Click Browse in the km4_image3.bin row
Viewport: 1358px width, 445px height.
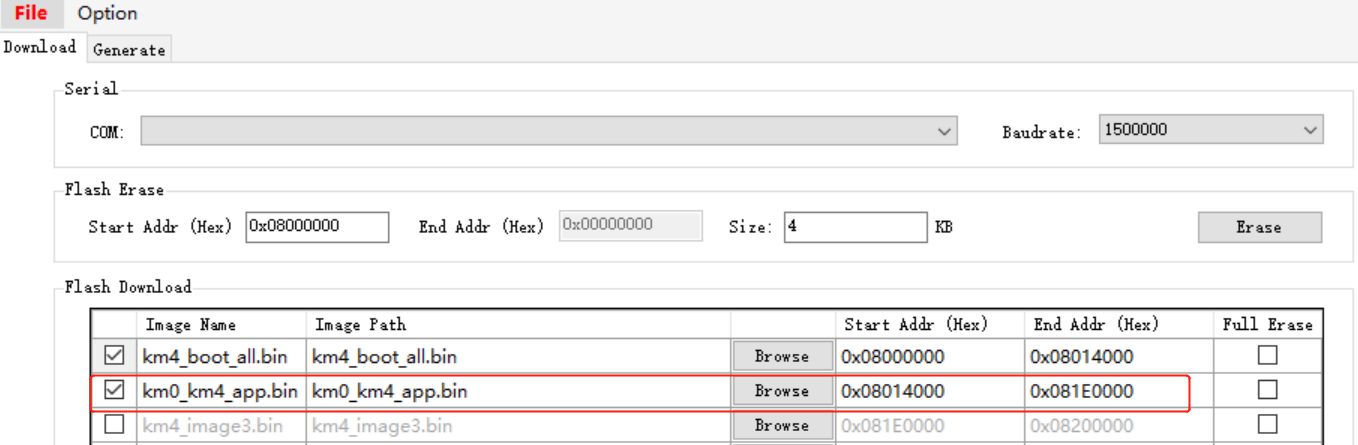pos(782,425)
